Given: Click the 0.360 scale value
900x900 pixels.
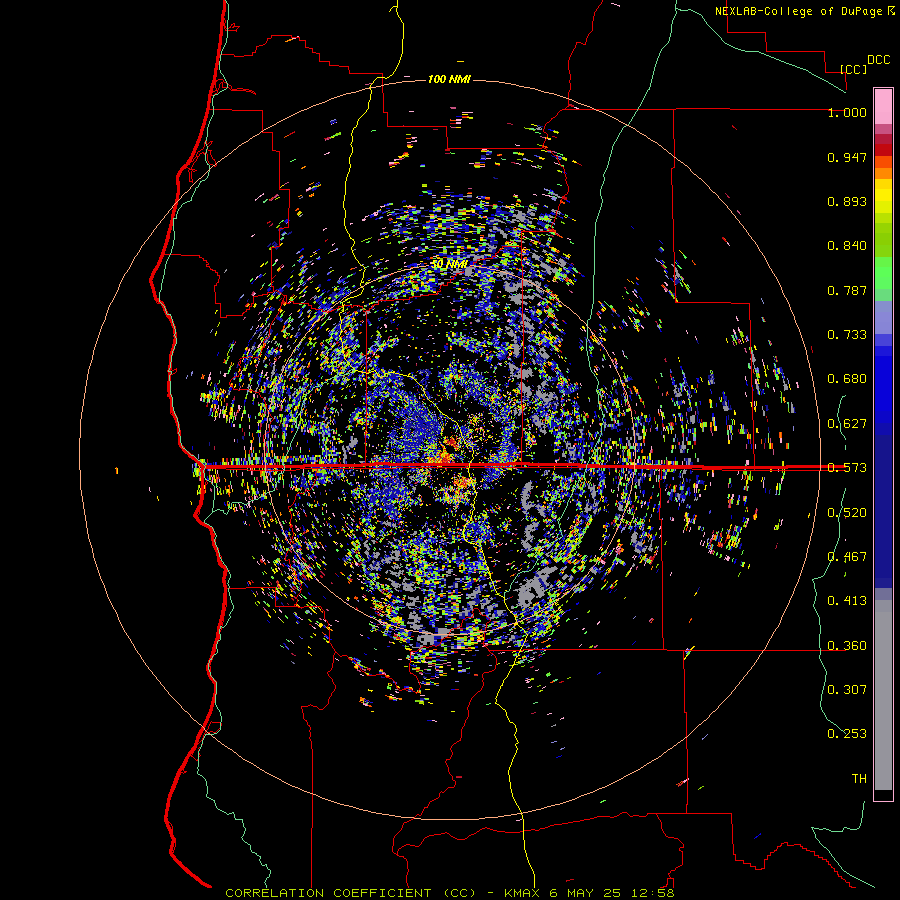Looking at the screenshot, I should (847, 646).
